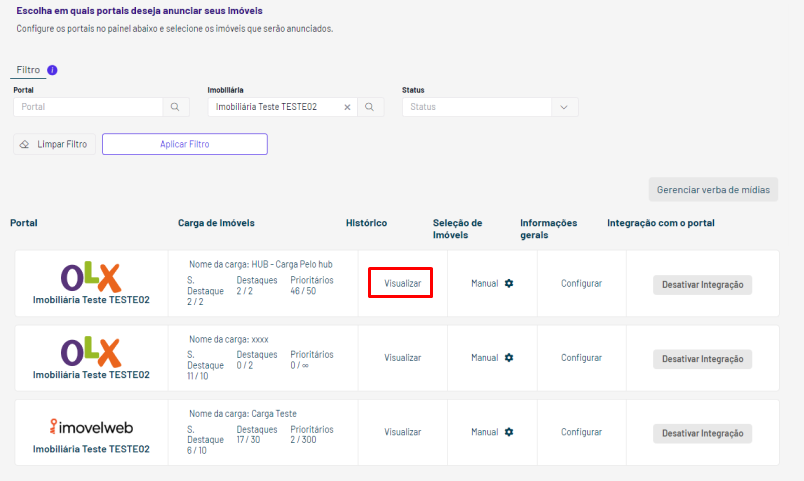Viewport: 804px width, 481px height.
Task: Click Visualizar in imovelweb row
Action: pyautogui.click(x=403, y=432)
